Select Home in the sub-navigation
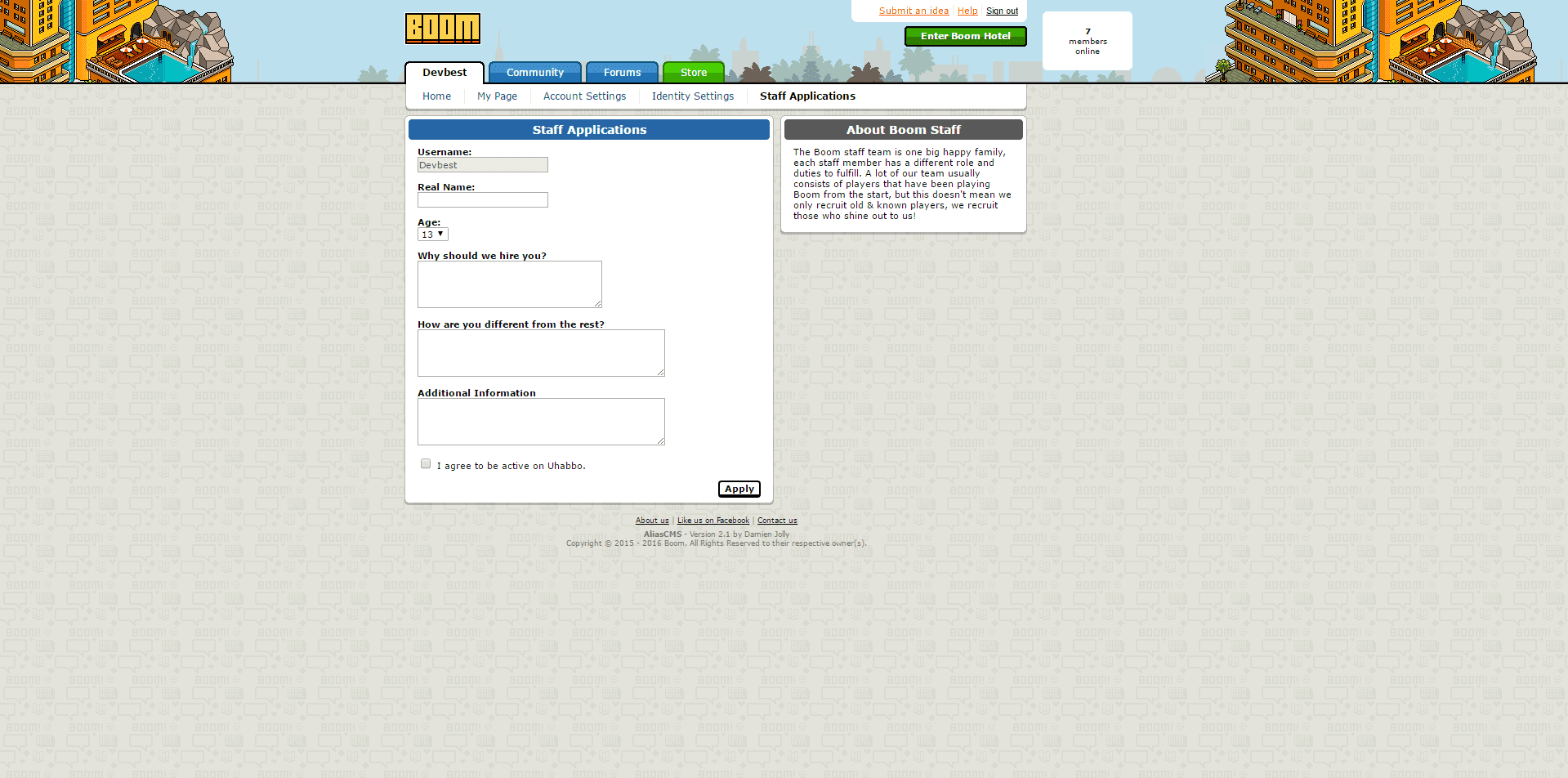 point(436,96)
